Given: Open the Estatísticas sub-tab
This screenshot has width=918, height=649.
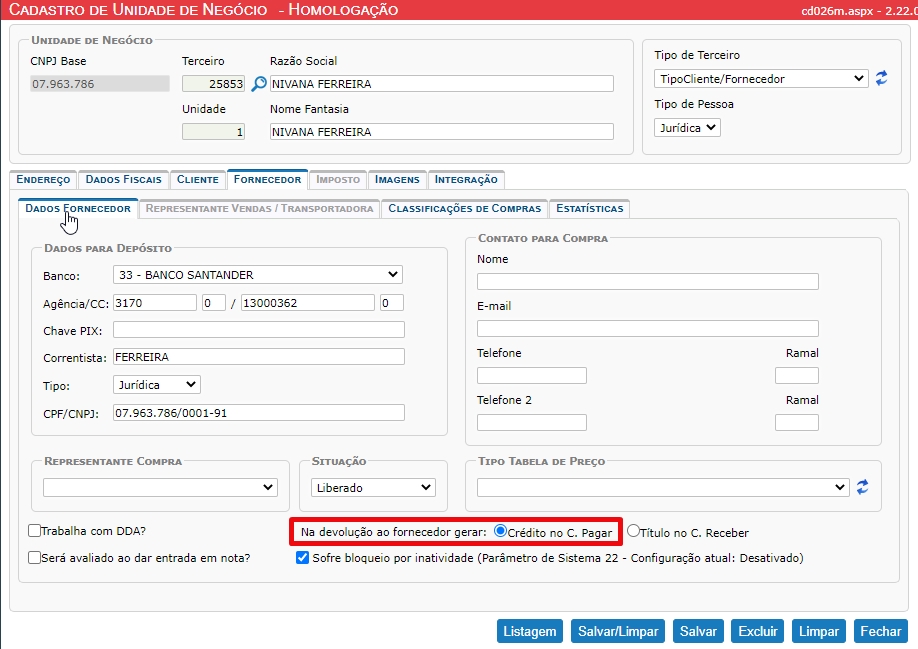Looking at the screenshot, I should [590, 208].
